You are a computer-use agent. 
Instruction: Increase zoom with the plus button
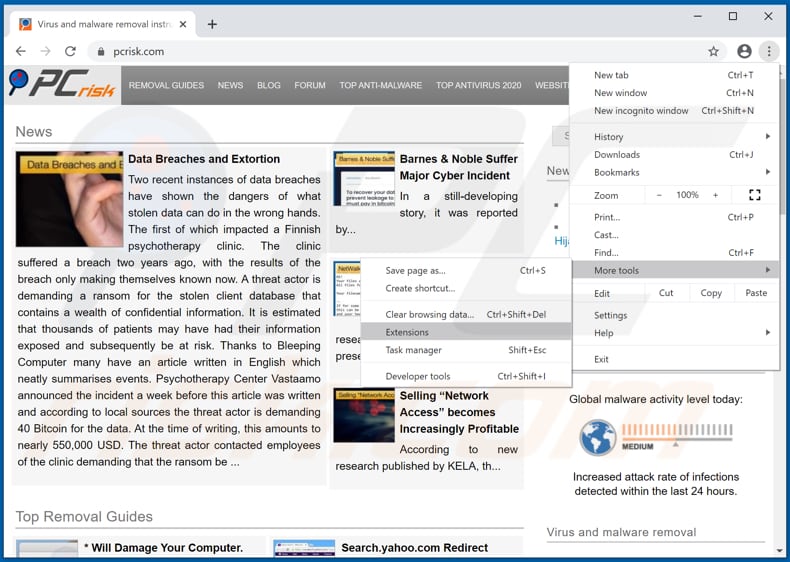pos(715,195)
